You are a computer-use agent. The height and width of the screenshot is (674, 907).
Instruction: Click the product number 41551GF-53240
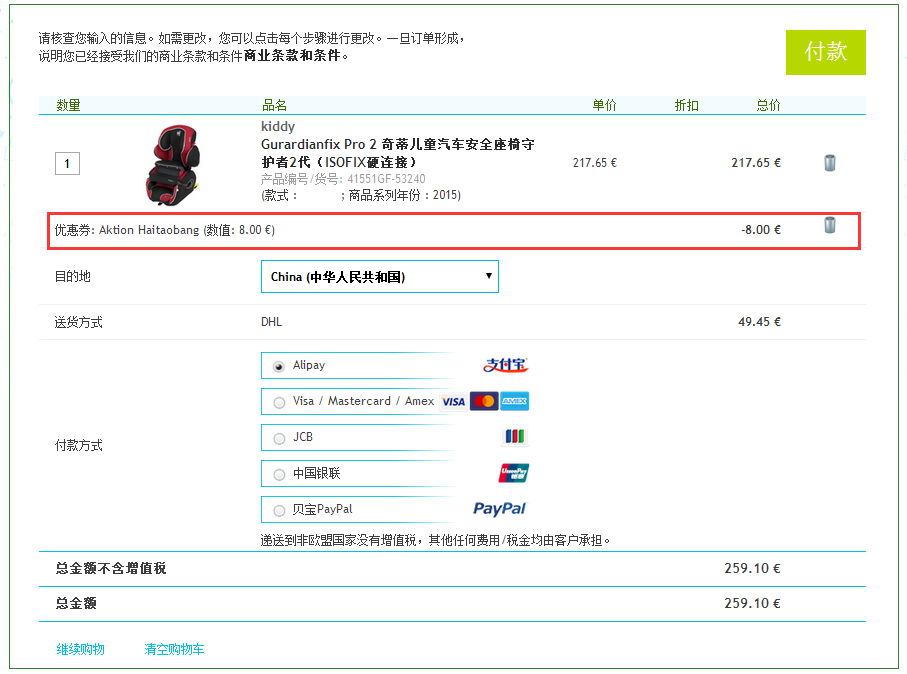tap(386, 179)
